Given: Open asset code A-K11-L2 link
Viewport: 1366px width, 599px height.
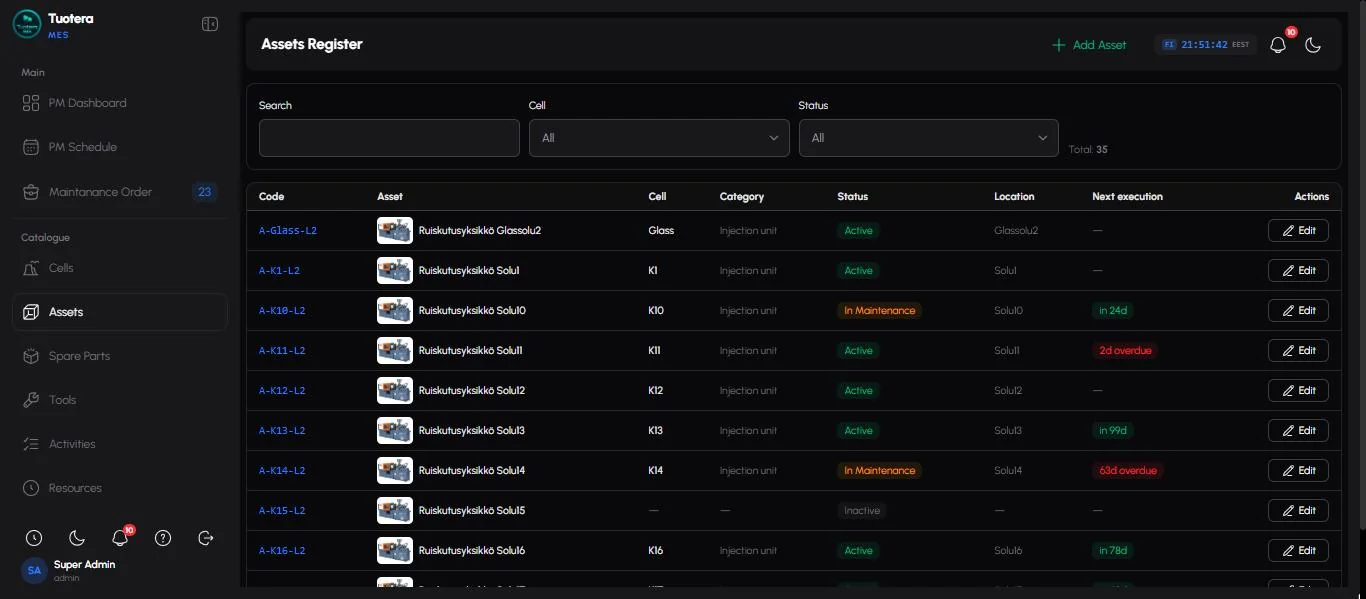Looking at the screenshot, I should point(282,351).
